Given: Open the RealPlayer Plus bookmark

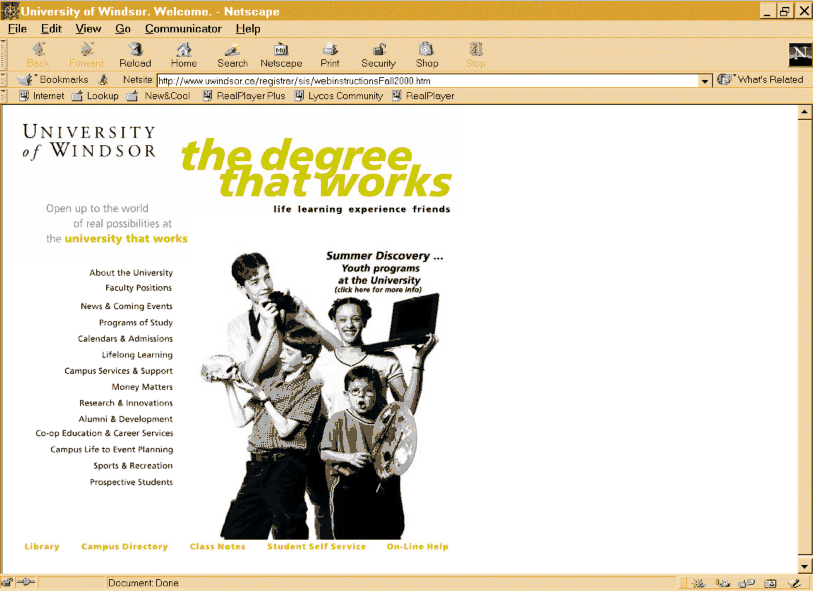Looking at the screenshot, I should click(243, 96).
